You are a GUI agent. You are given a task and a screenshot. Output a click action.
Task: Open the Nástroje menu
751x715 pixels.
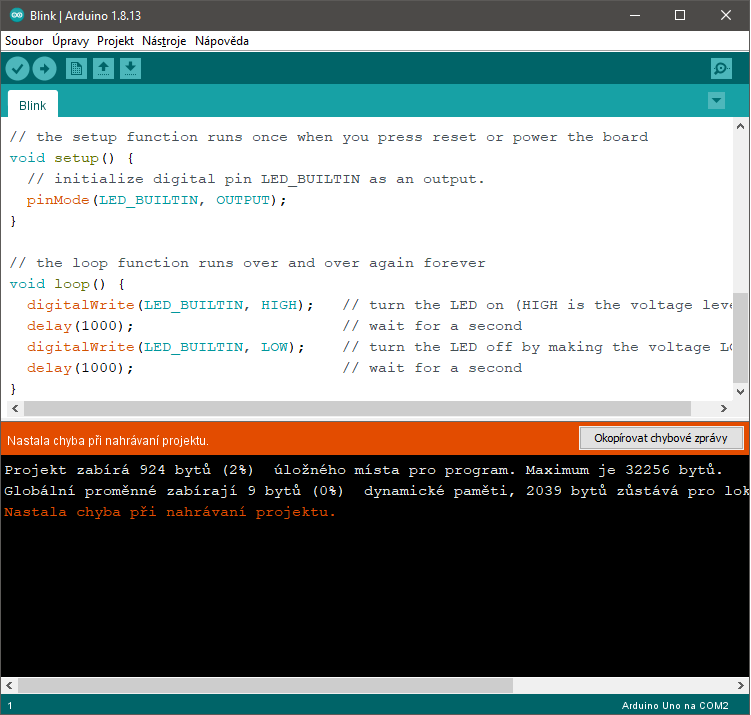click(164, 41)
